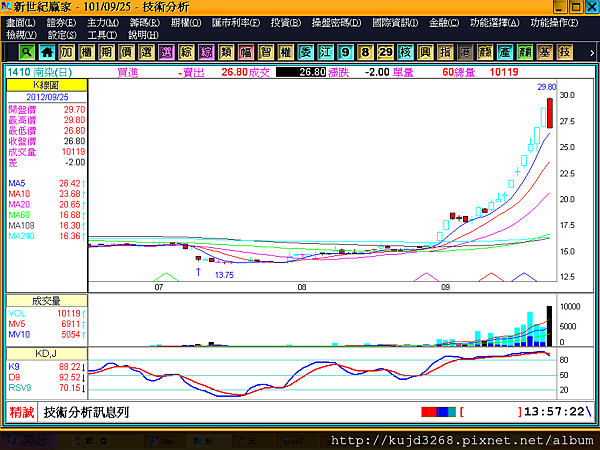Image resolution: width=600 pixels, height=450 pixels.
Task: Open the 期權(O) menu
Action: click(x=186, y=23)
